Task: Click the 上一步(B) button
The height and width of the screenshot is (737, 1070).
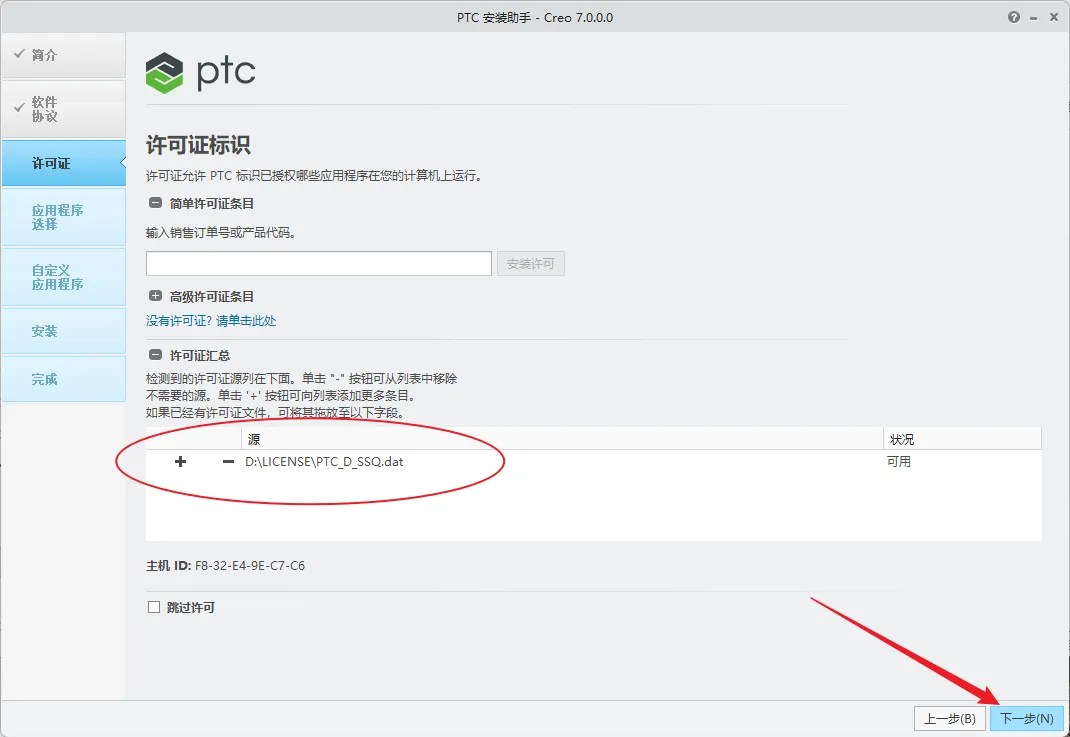Action: tap(949, 719)
